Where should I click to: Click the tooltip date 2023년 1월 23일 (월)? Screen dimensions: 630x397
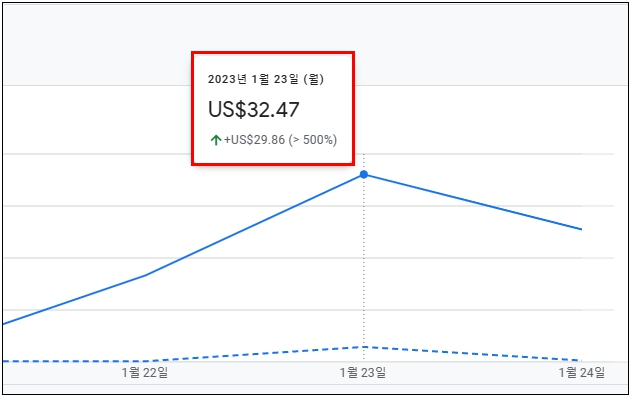tap(266, 79)
